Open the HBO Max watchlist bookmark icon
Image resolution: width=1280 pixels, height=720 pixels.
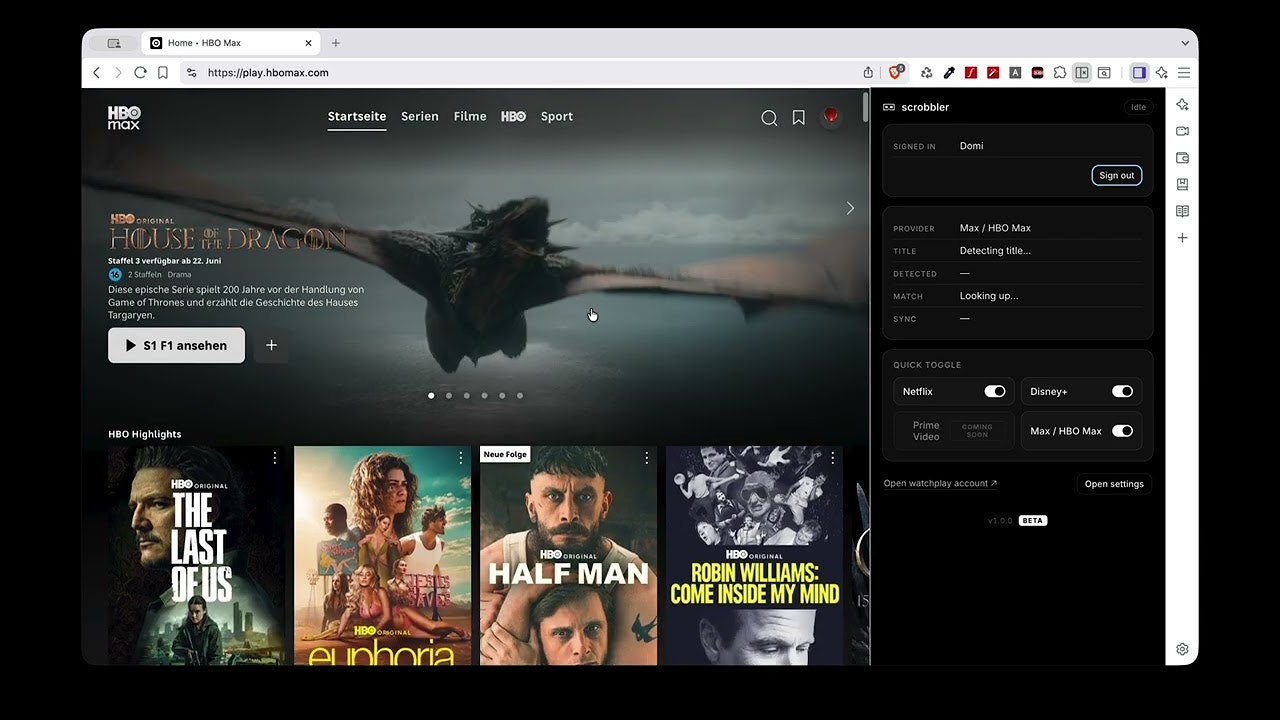[x=799, y=118]
